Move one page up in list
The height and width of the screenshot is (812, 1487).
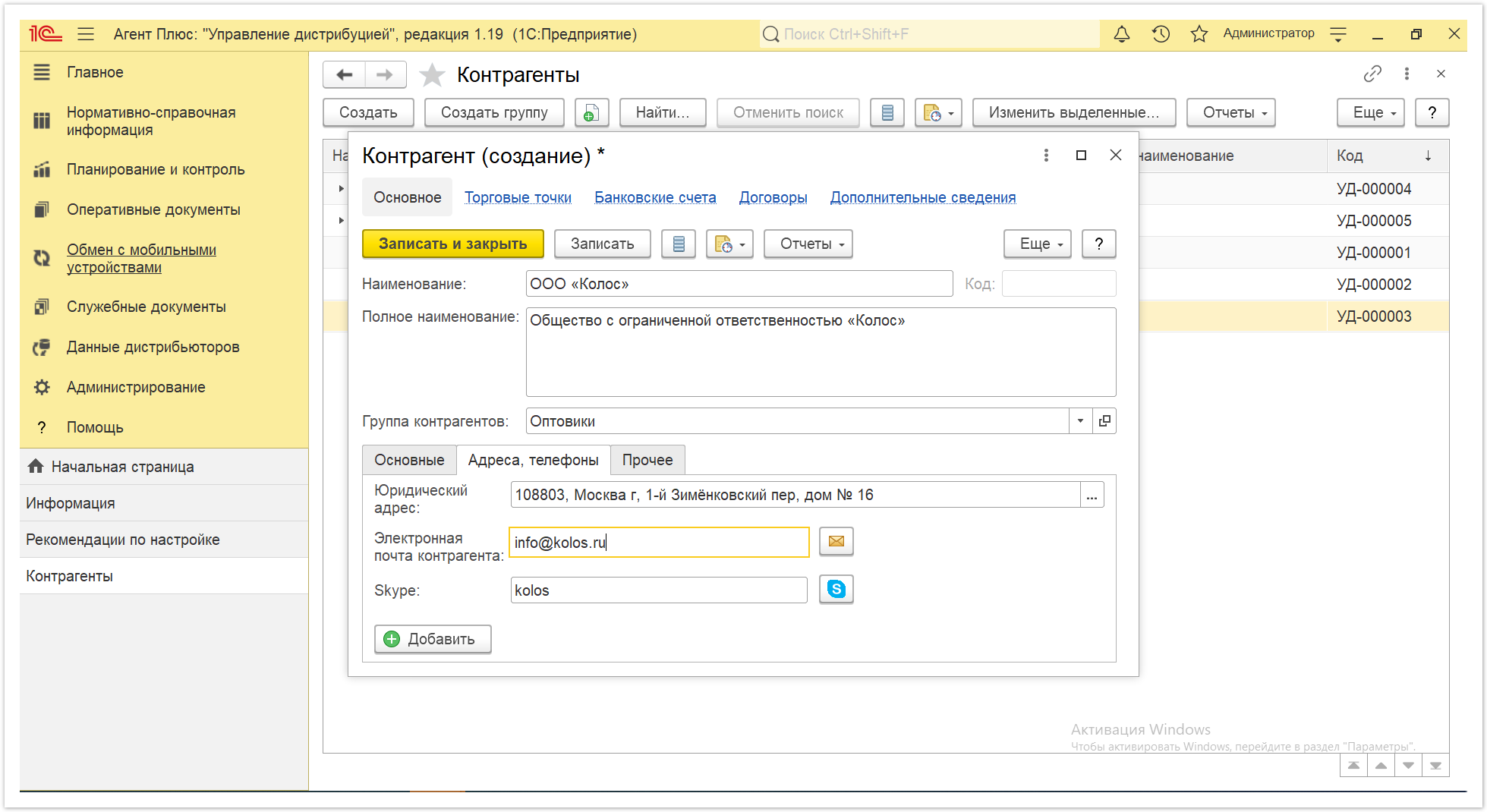pyautogui.click(x=1381, y=765)
